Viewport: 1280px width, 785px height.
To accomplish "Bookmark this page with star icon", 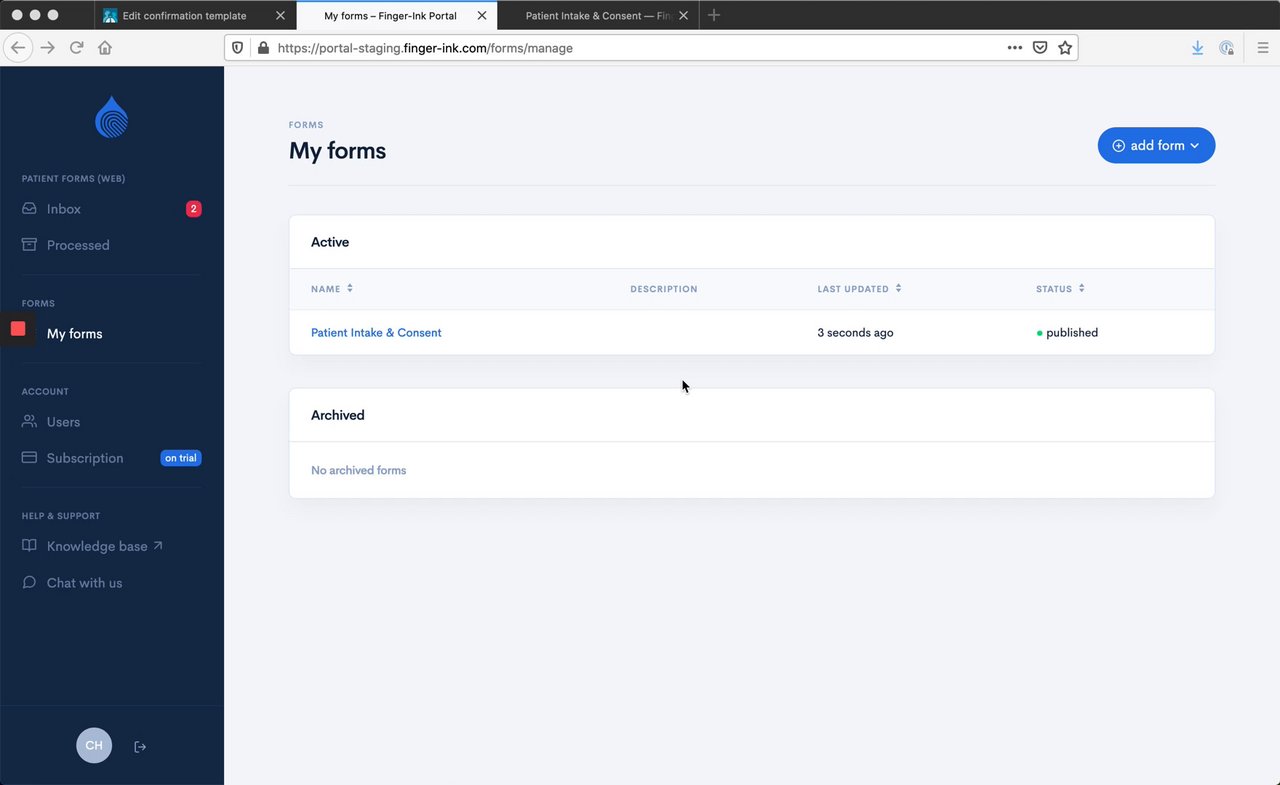I will click(x=1065, y=48).
